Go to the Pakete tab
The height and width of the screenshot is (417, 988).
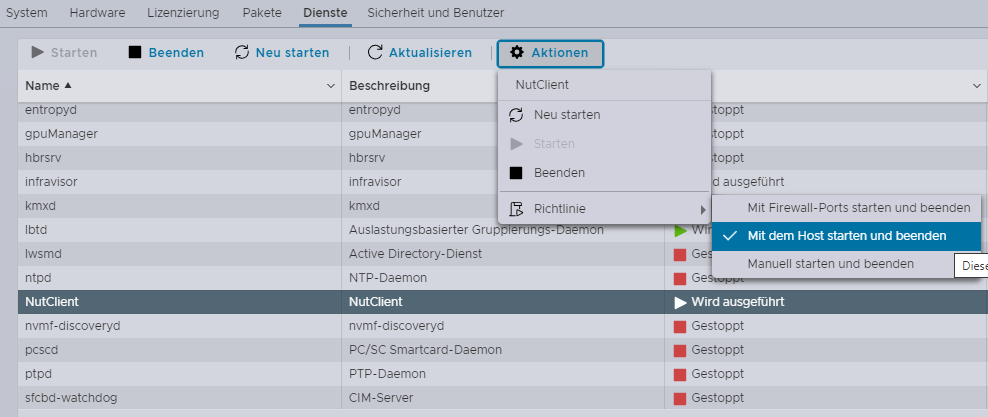click(261, 13)
